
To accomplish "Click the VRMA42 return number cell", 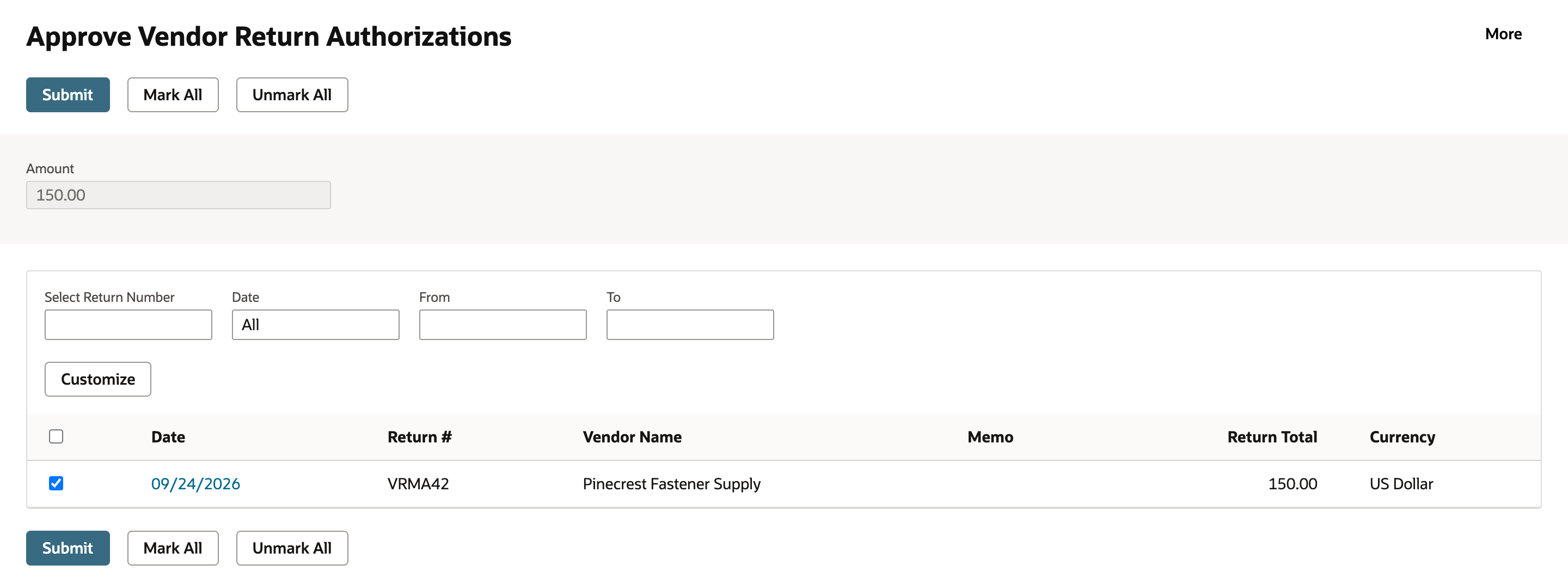I will tap(418, 484).
